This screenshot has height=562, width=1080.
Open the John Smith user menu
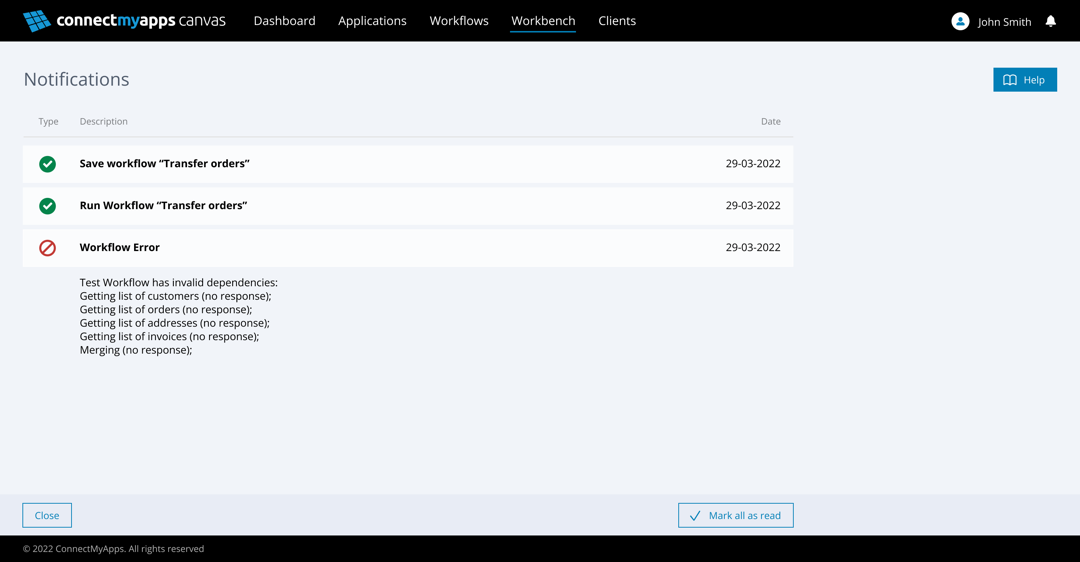1004,22
